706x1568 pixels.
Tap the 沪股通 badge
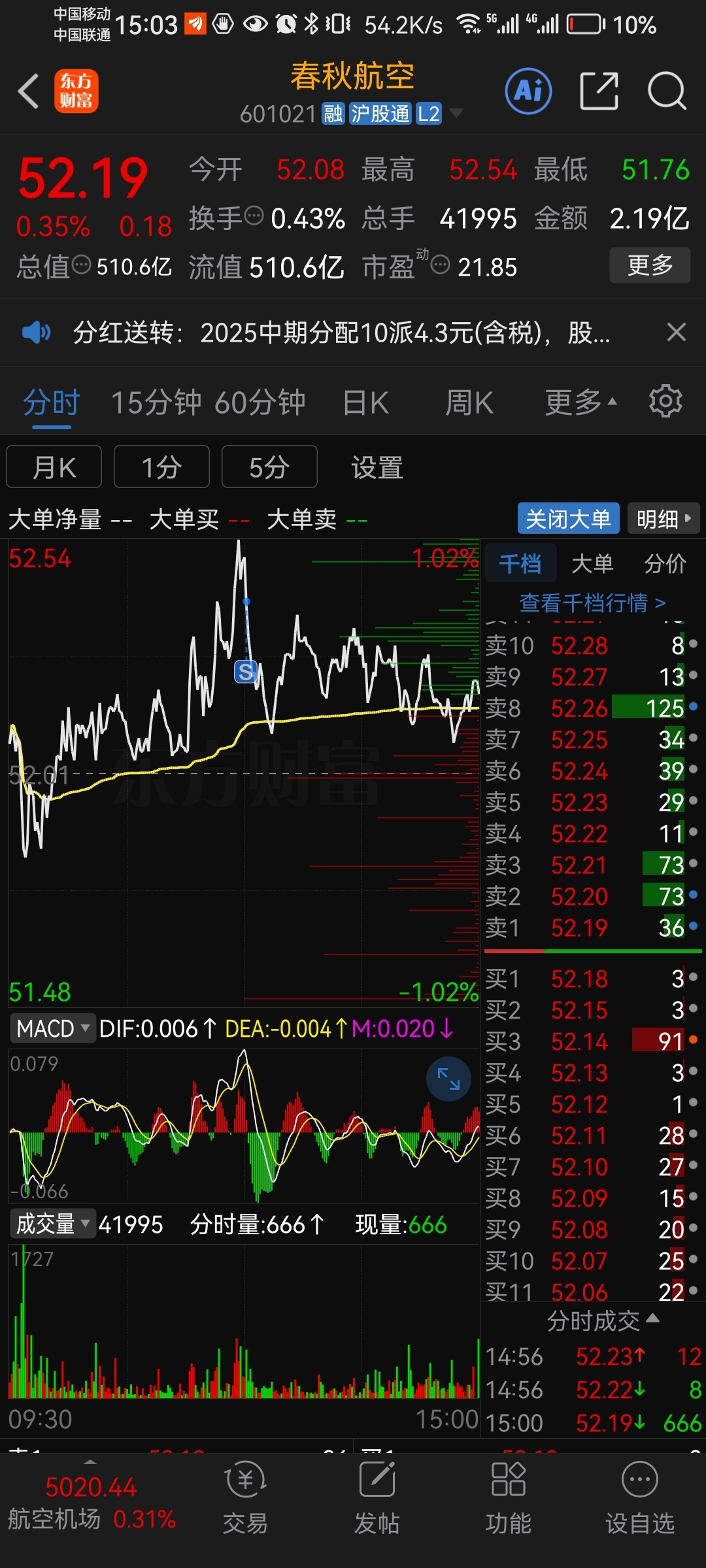point(380,114)
